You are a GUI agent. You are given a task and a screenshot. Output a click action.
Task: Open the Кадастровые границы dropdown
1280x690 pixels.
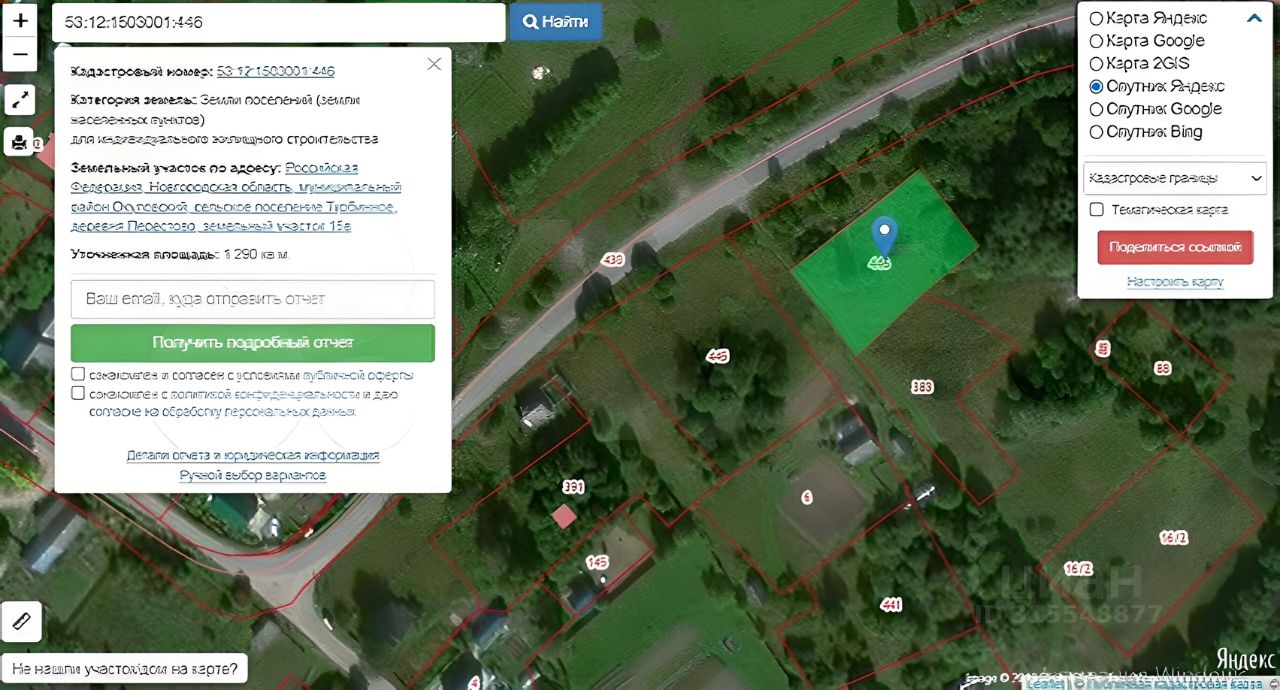click(1175, 178)
